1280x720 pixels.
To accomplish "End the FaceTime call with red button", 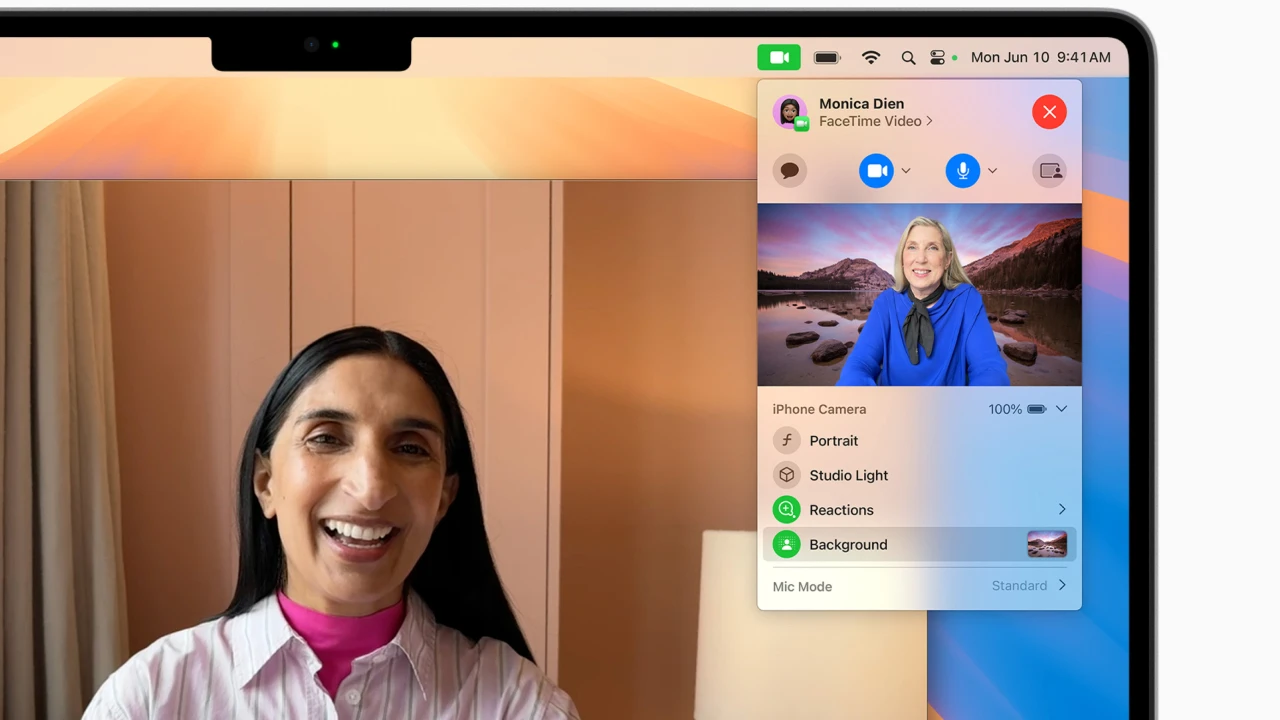I will [x=1049, y=112].
